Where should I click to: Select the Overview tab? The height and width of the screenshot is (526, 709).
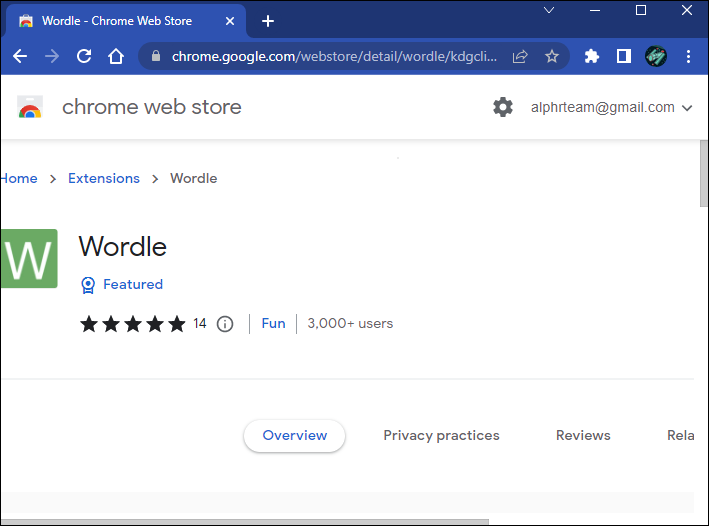[294, 436]
